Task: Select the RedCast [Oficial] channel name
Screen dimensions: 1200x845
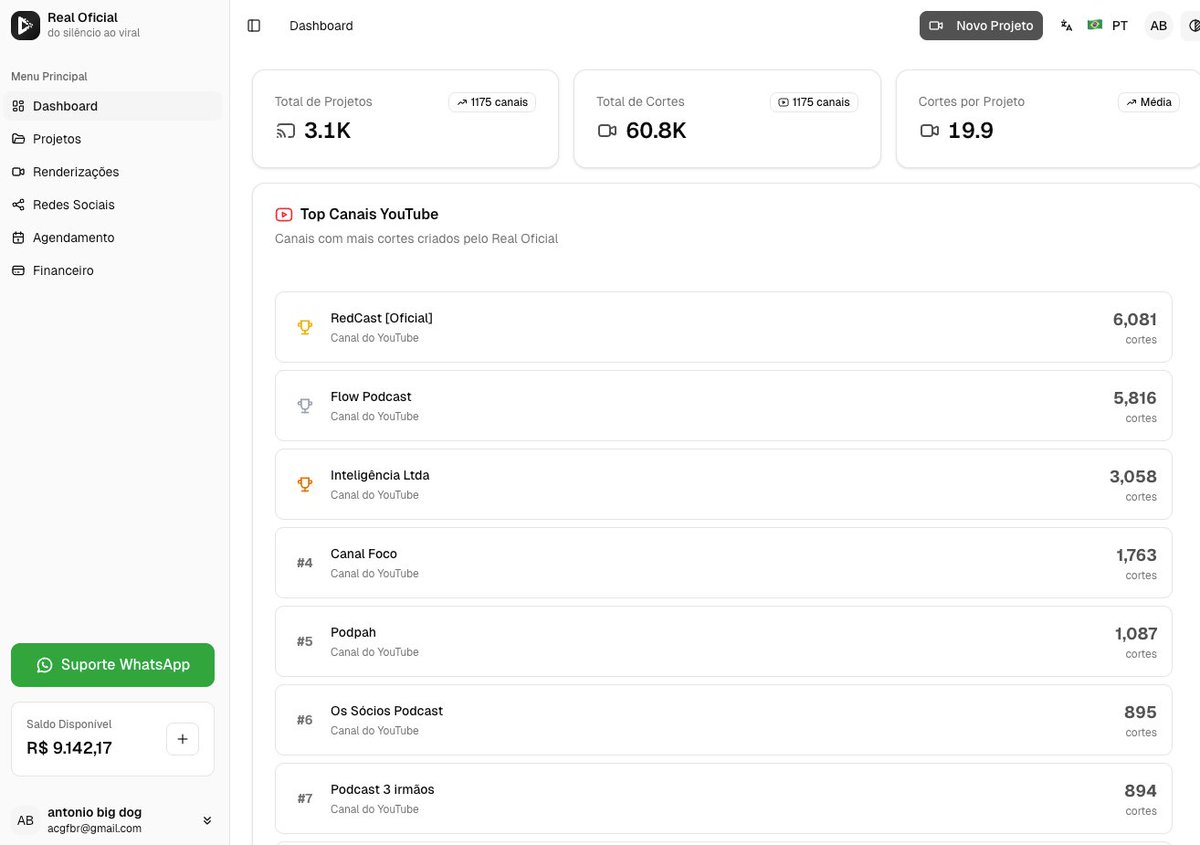Action: click(x=382, y=318)
